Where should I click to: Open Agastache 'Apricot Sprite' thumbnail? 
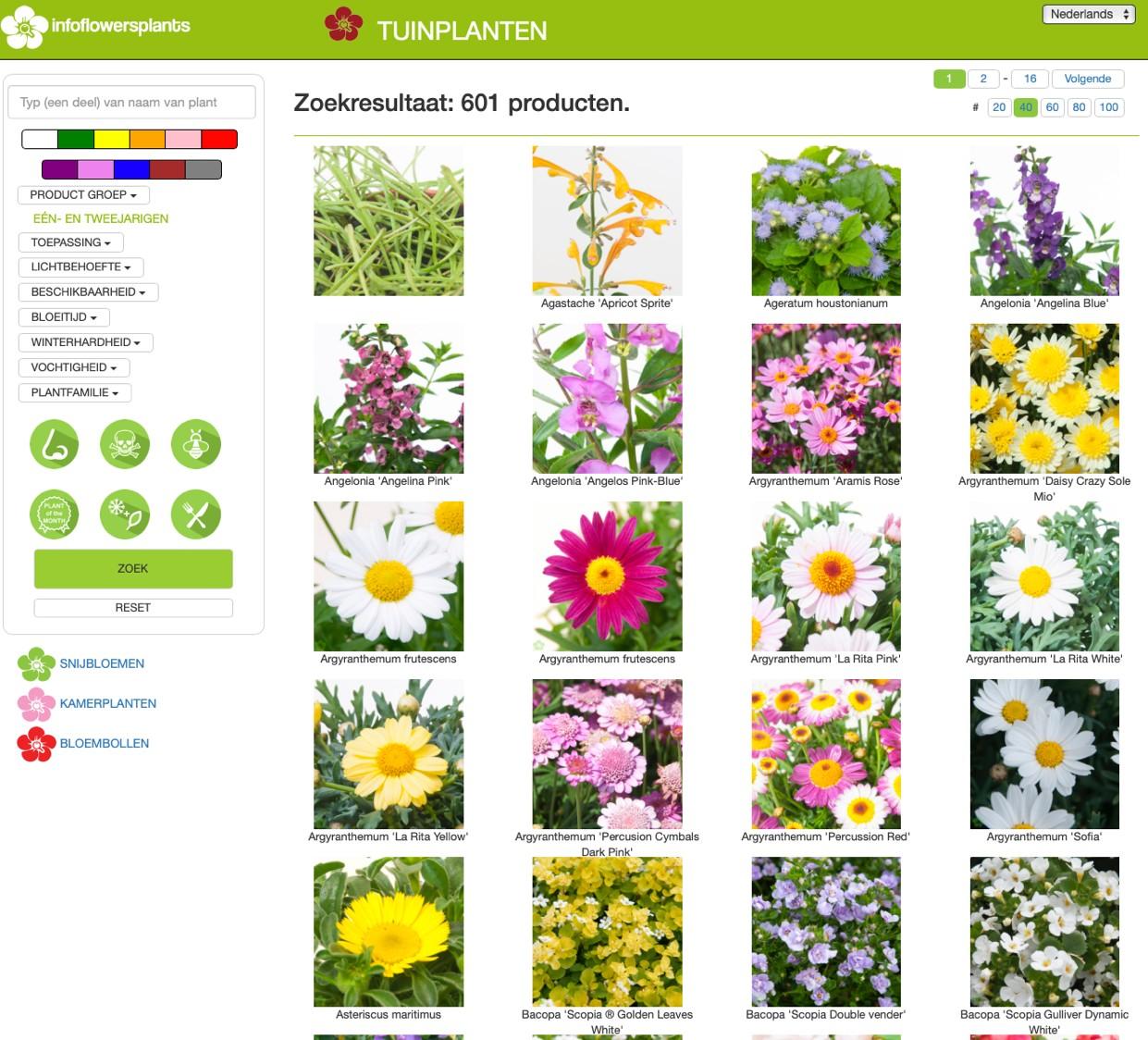607,221
